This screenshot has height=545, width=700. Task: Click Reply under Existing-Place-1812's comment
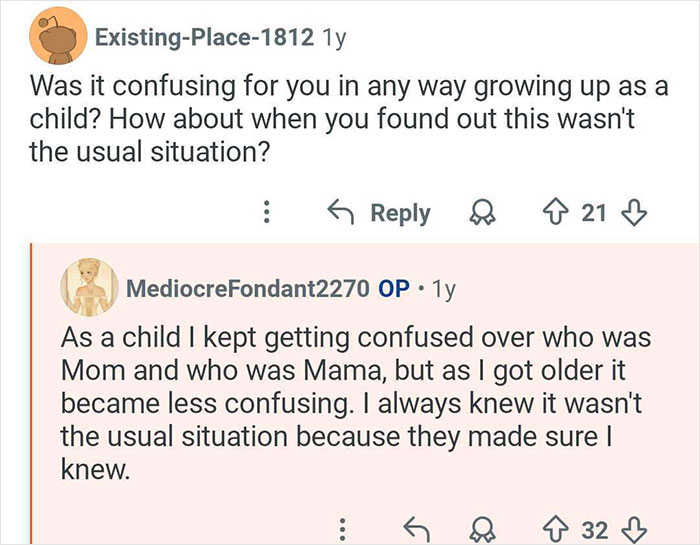click(378, 213)
